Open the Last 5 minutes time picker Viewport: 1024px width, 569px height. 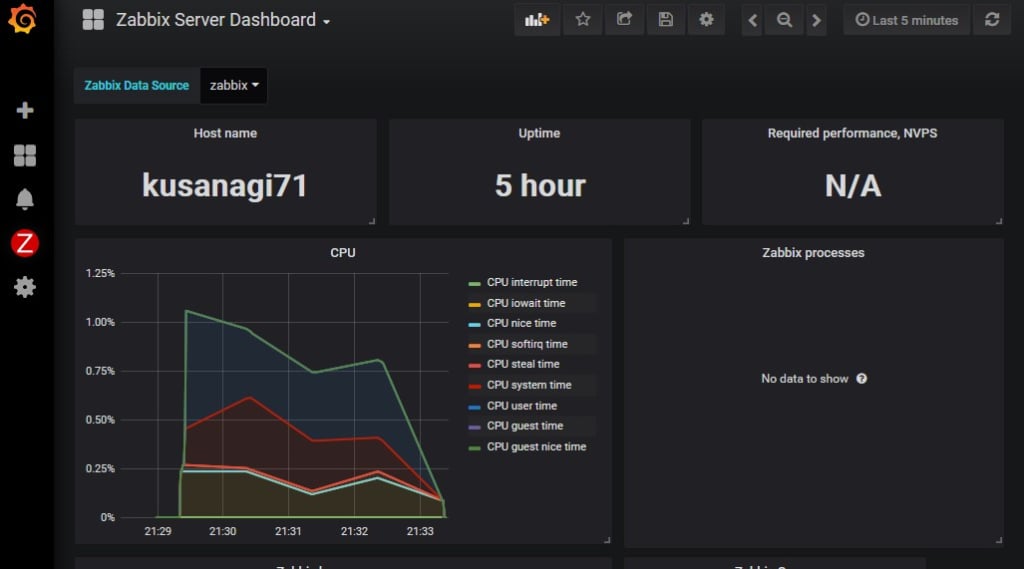(906, 20)
